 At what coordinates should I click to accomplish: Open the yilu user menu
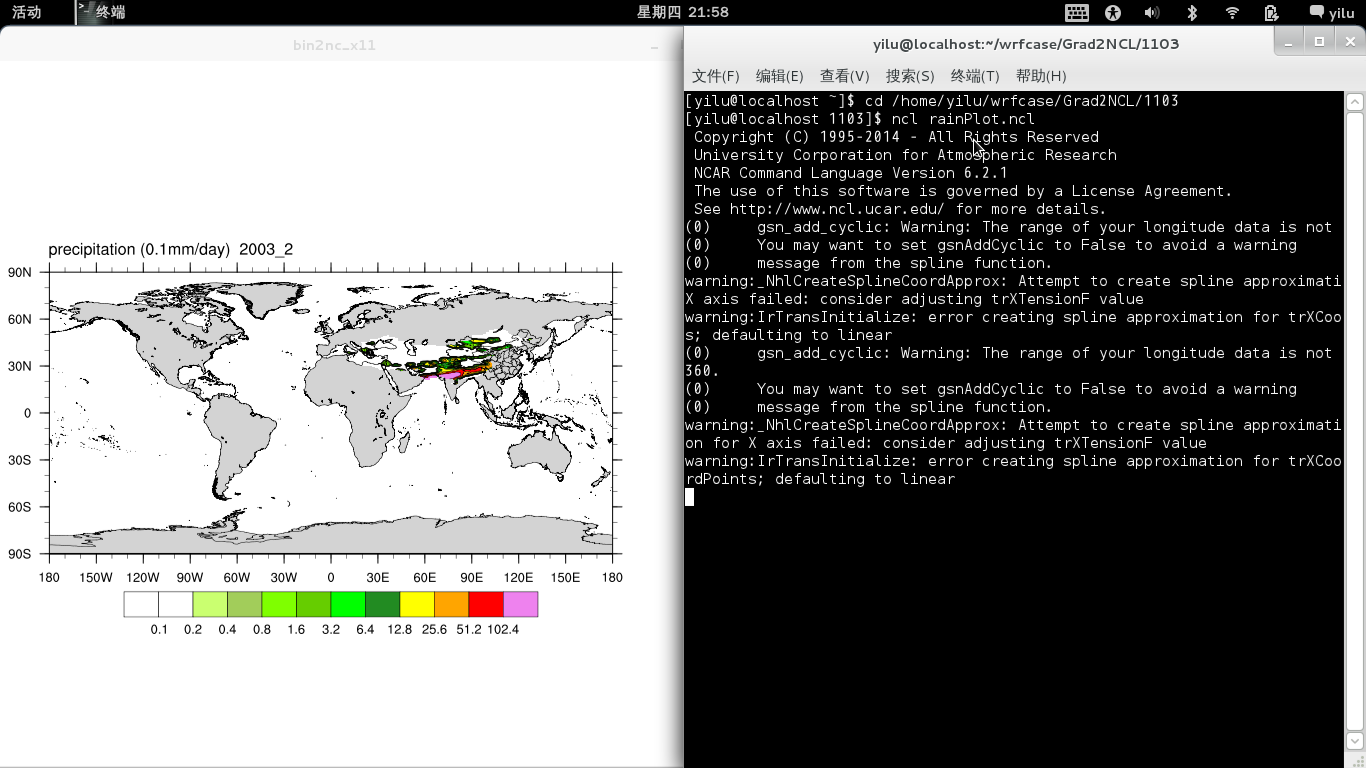1332,12
